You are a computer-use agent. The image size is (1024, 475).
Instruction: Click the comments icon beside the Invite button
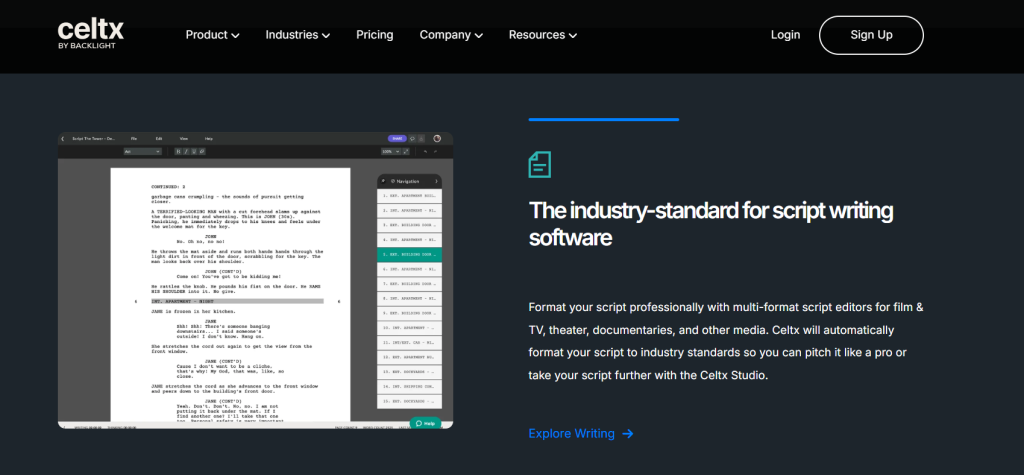[413, 138]
